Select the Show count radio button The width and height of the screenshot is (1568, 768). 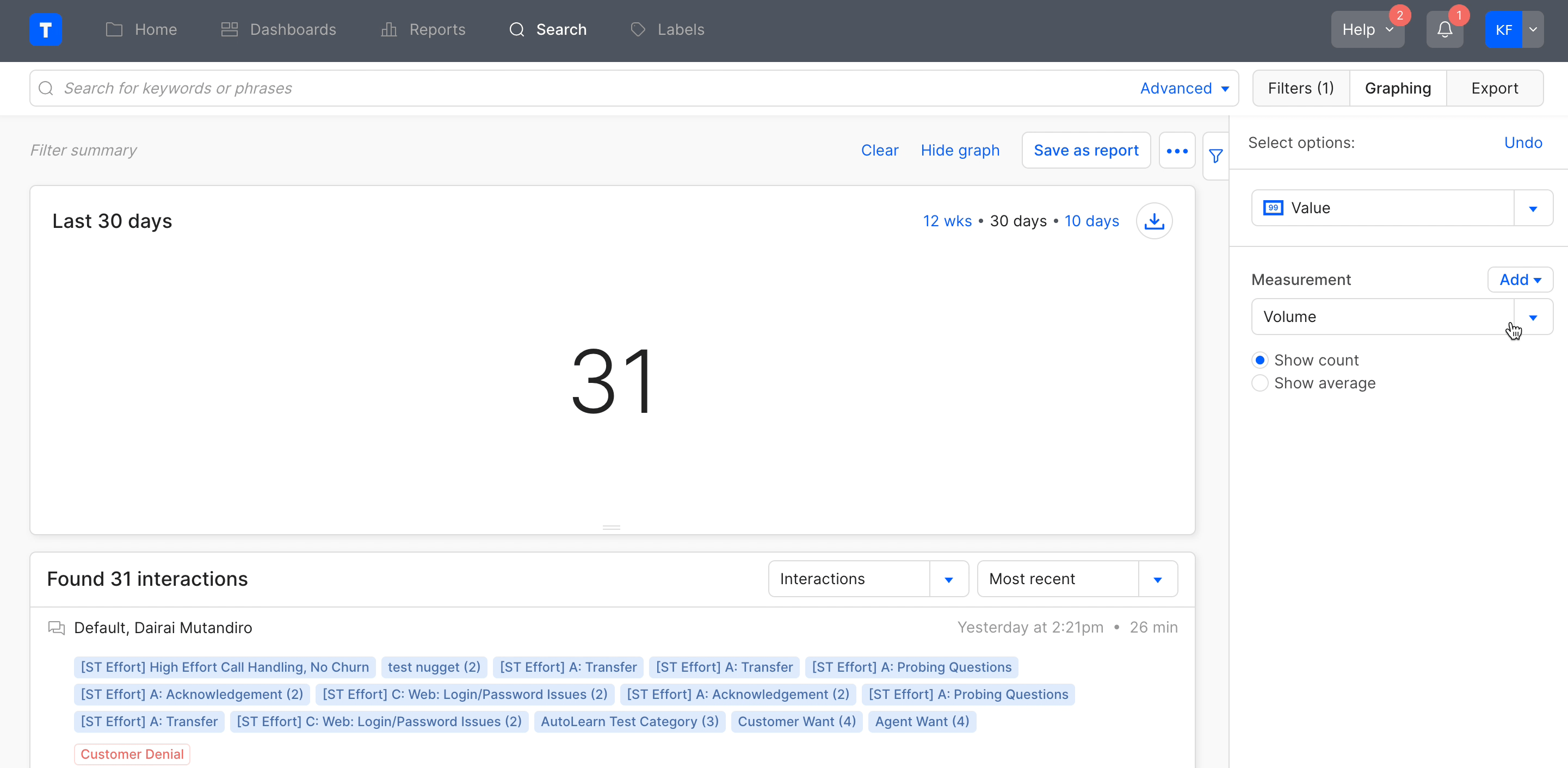pos(1260,360)
